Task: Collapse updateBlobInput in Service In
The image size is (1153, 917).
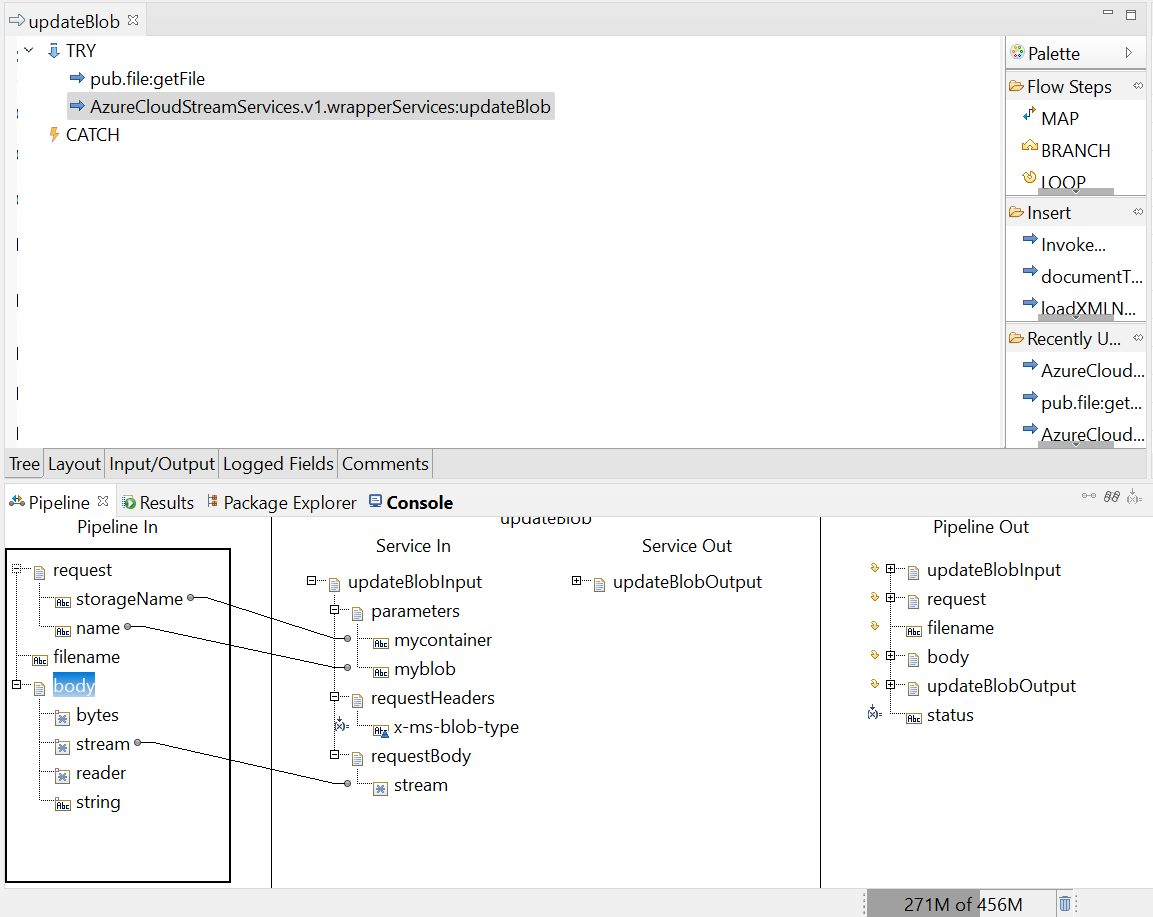Action: point(311,581)
